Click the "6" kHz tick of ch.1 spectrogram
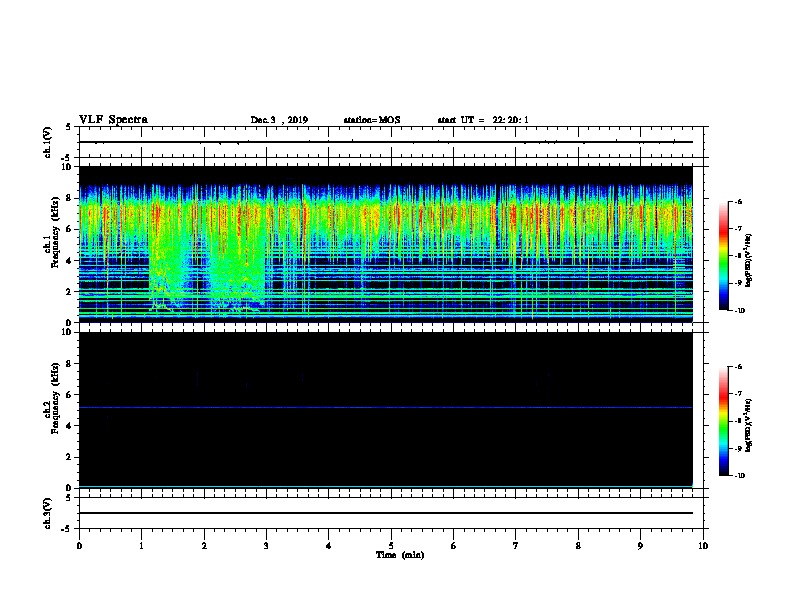The width and height of the screenshot is (792, 612). pos(69,230)
